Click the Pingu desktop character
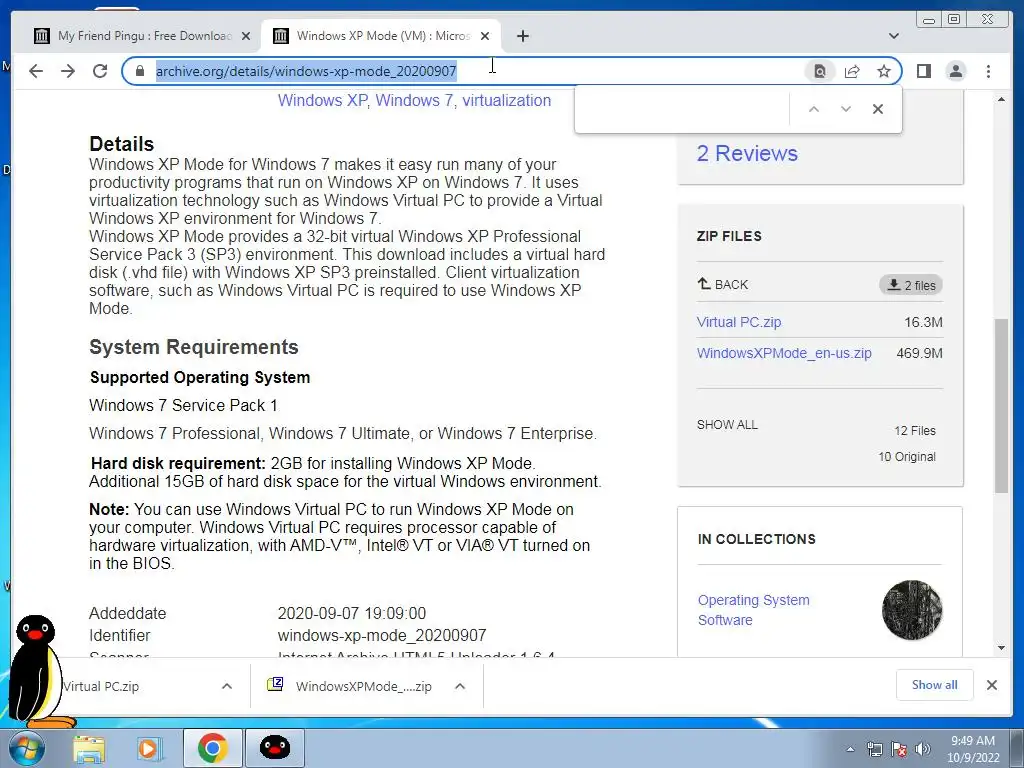 pyautogui.click(x=38, y=671)
